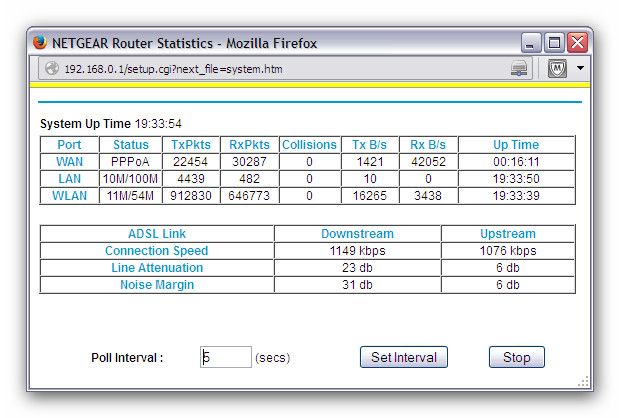Click the Stop button

[516, 357]
